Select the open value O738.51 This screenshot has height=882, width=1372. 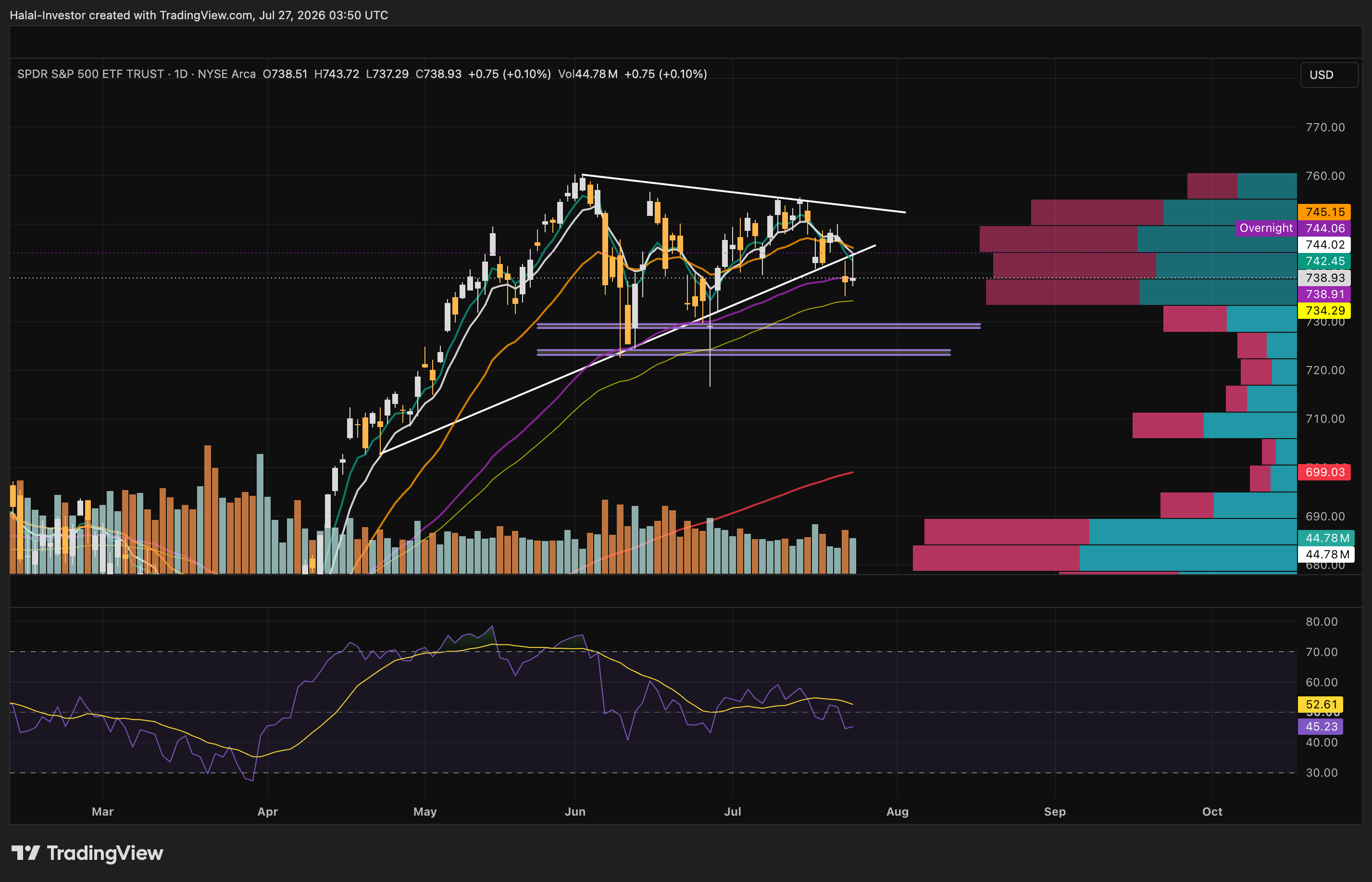coord(285,74)
